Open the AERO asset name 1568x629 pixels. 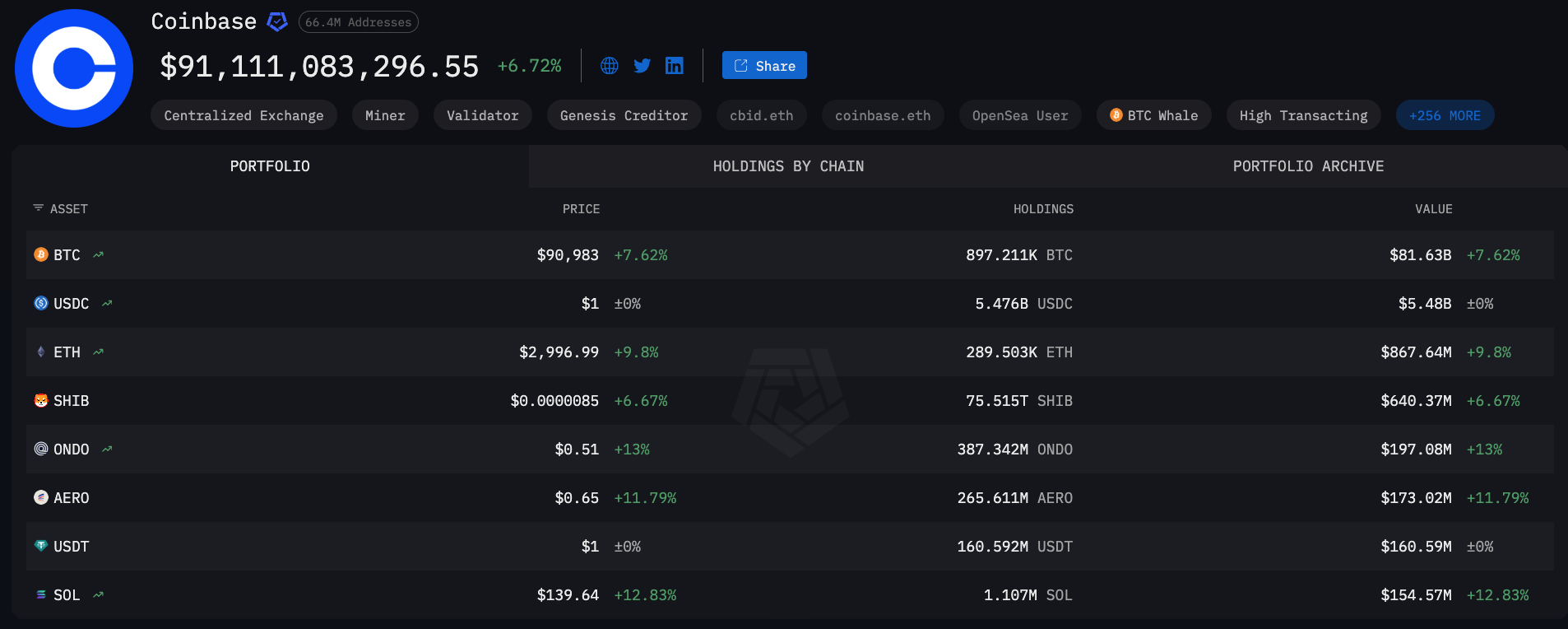click(72, 498)
